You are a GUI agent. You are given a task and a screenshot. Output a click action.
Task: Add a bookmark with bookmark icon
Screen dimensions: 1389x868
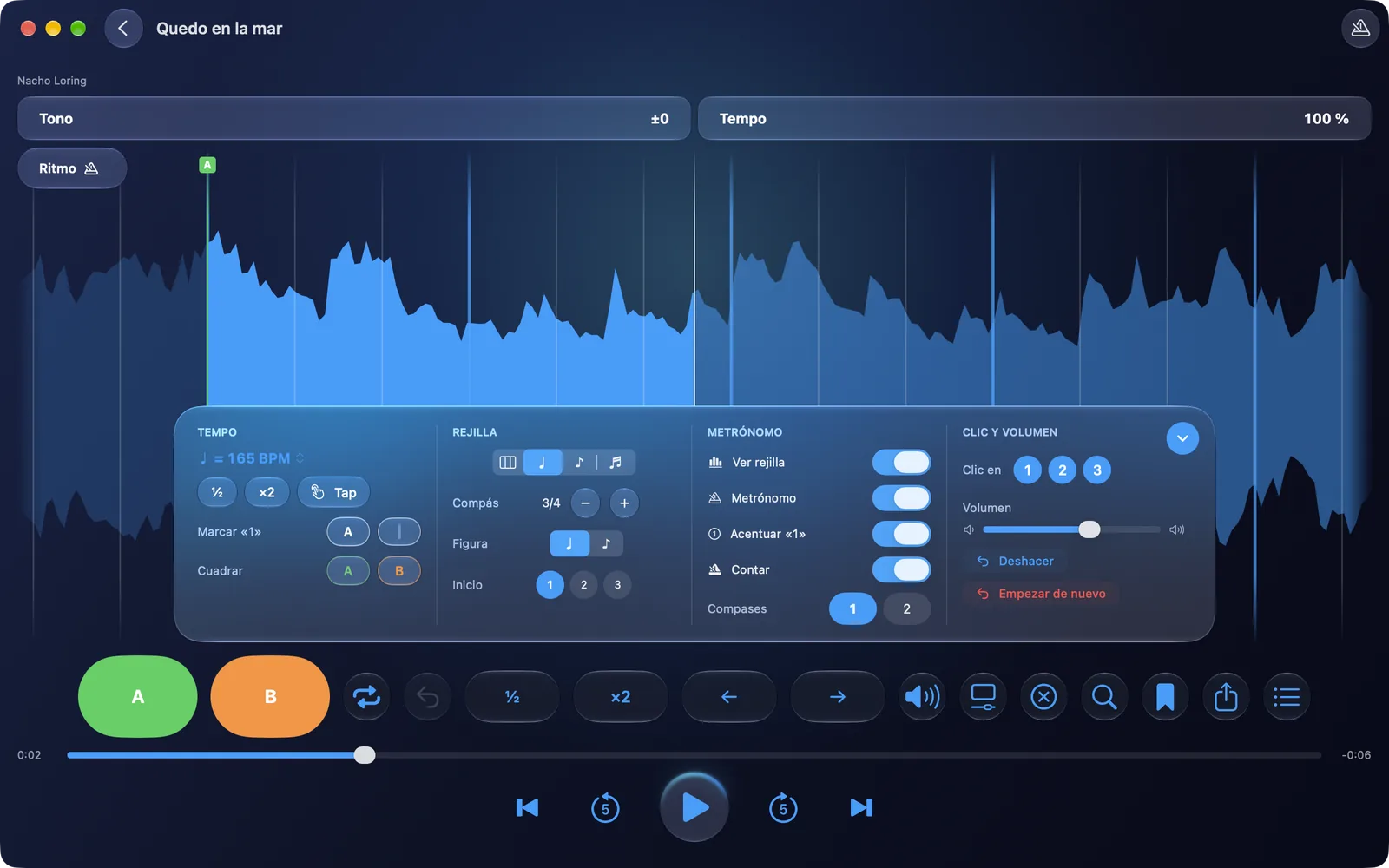[x=1165, y=696]
